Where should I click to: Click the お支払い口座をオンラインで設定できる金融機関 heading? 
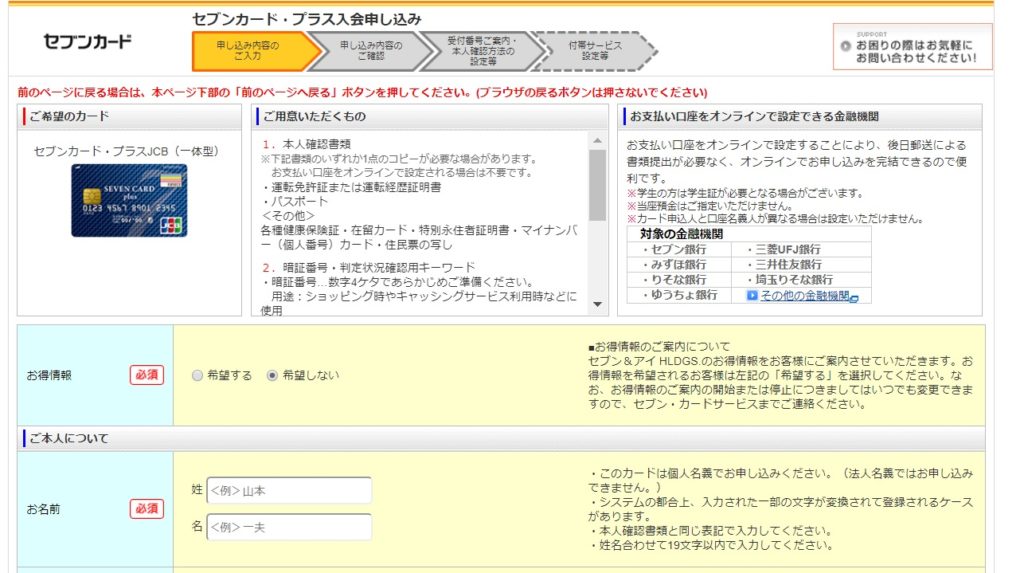800,116
